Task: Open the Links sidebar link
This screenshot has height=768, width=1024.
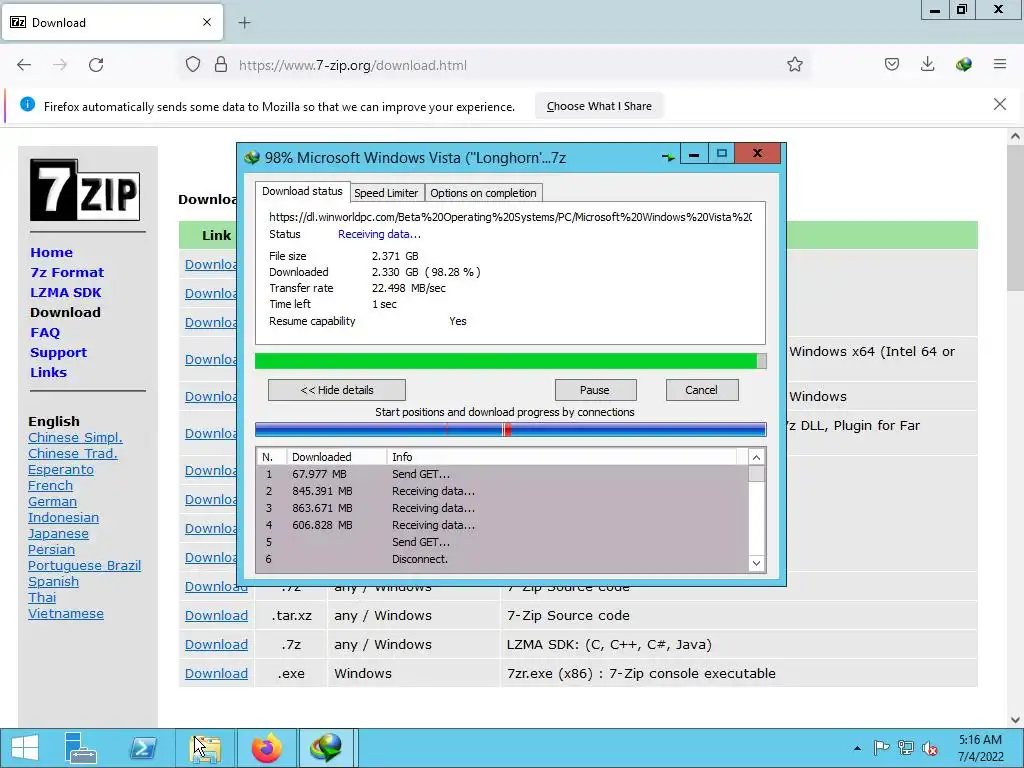Action: [48, 372]
